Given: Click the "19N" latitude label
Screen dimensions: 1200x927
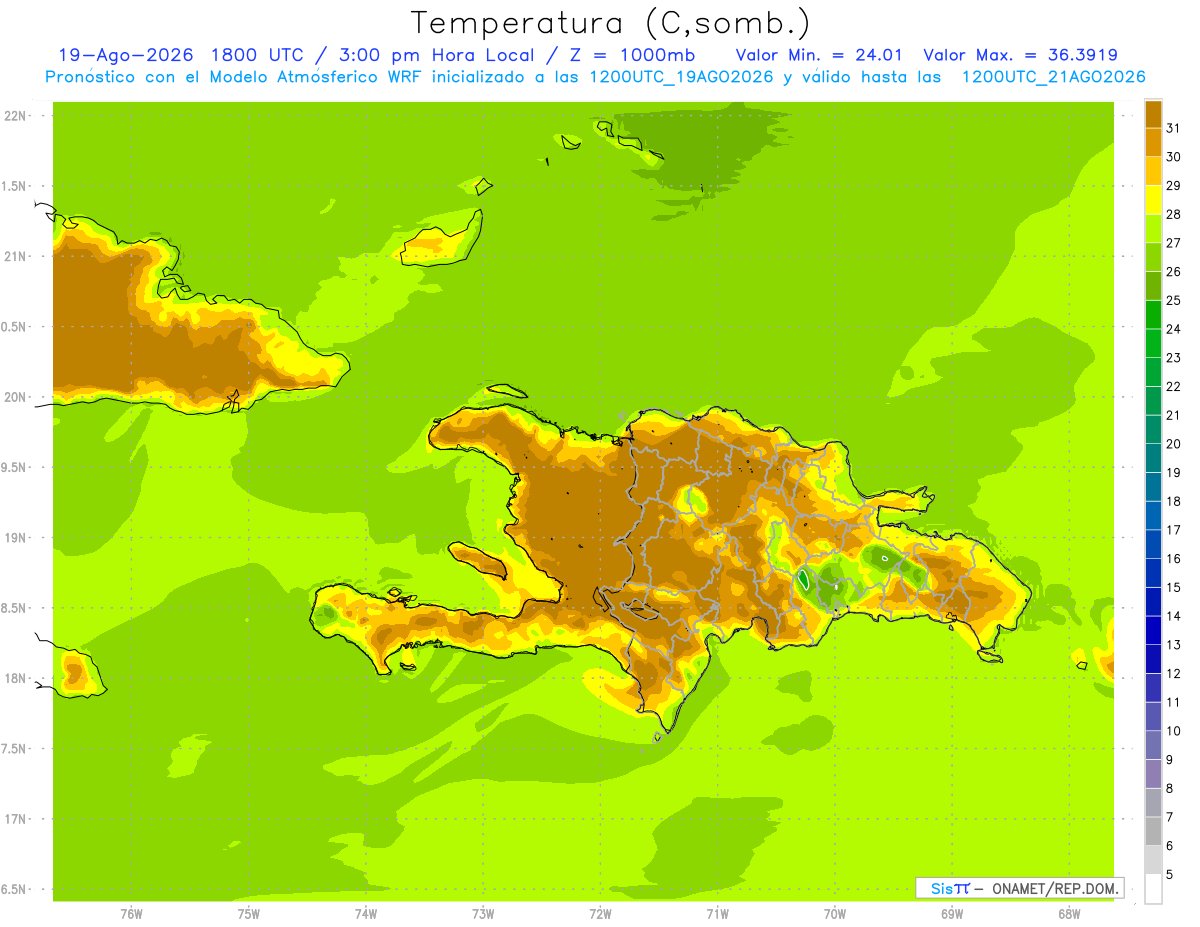Looking at the screenshot, I should coord(16,538).
